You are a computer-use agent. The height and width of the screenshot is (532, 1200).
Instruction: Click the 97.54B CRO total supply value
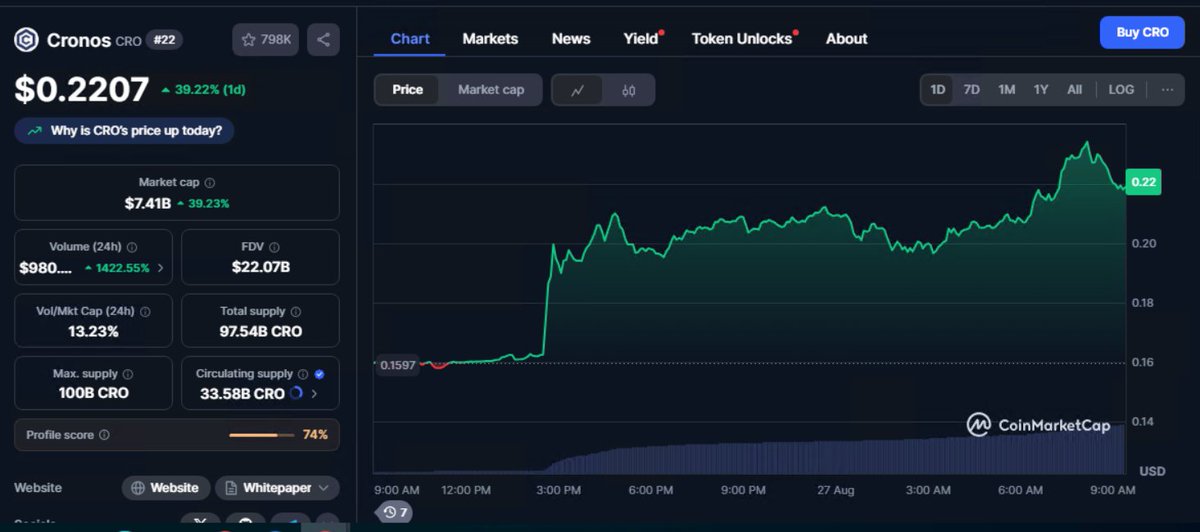point(260,331)
